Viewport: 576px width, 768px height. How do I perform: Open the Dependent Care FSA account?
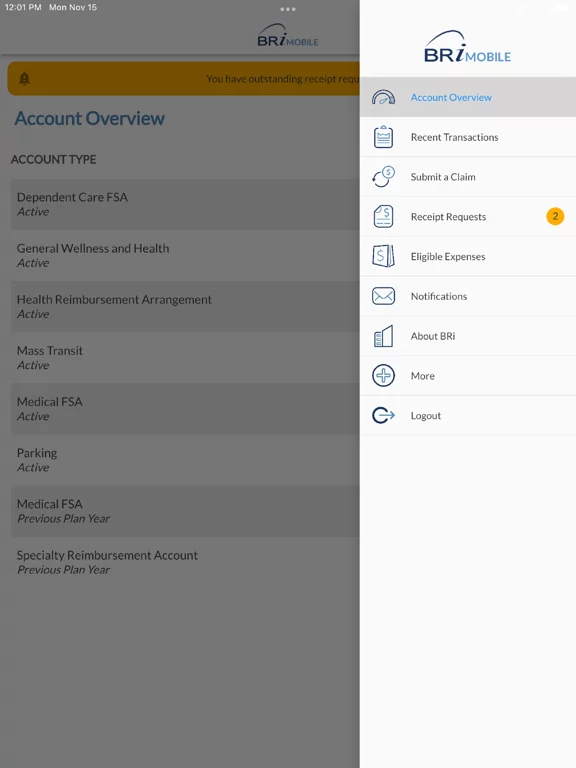point(185,204)
